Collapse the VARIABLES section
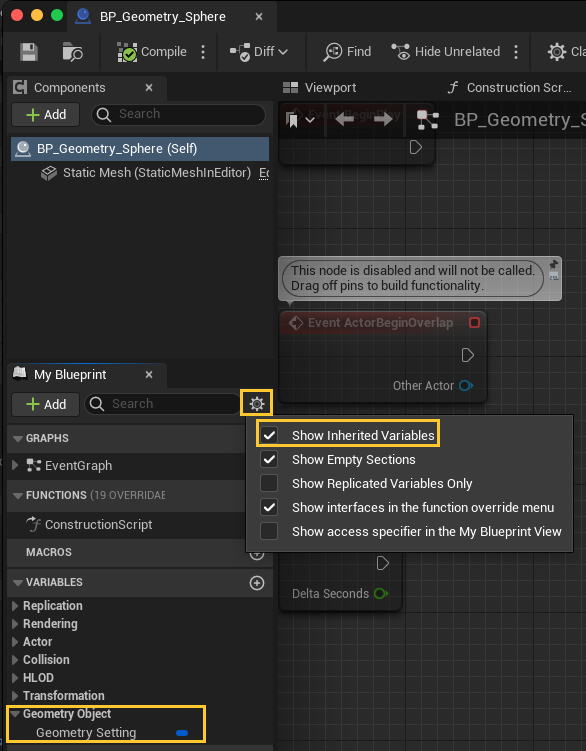Viewport: 586px width, 751px height. [x=18, y=582]
